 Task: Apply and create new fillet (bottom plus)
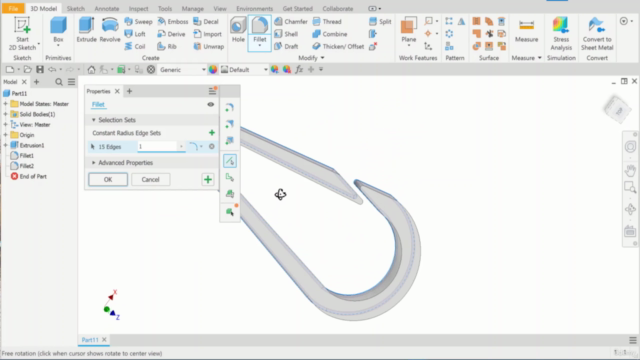point(208,180)
